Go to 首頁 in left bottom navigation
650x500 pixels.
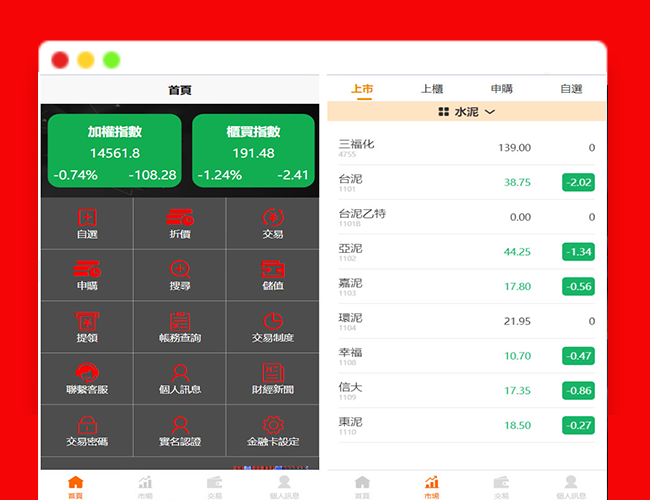point(75,487)
